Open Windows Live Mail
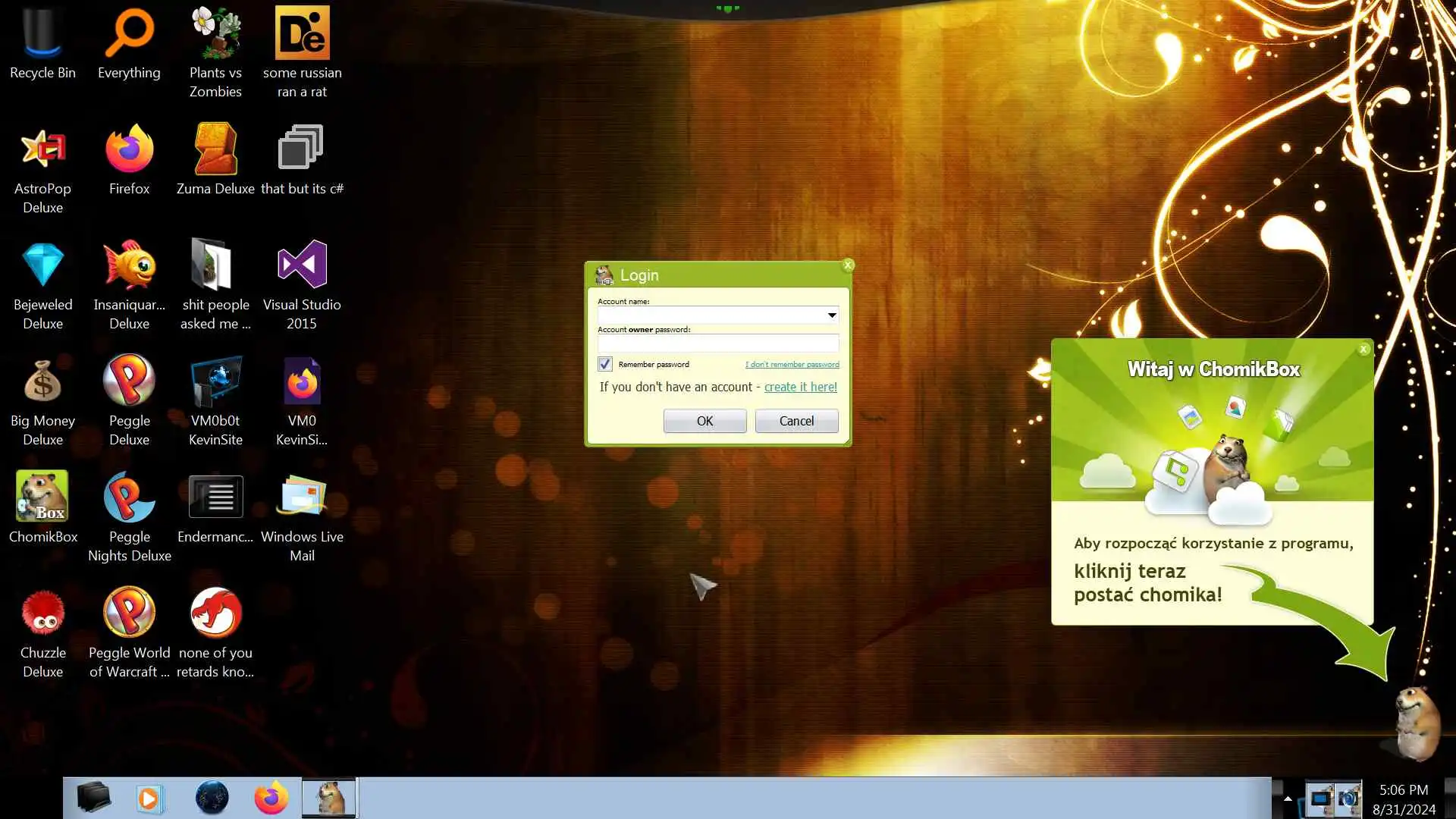 coord(302,497)
